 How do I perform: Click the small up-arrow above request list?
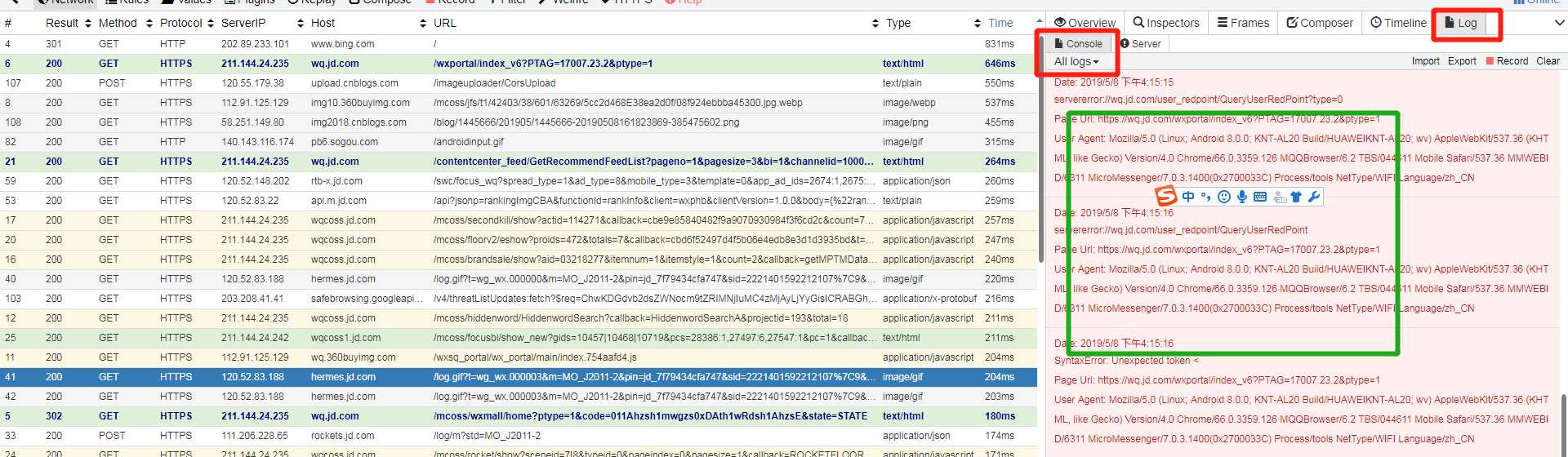1040,20
